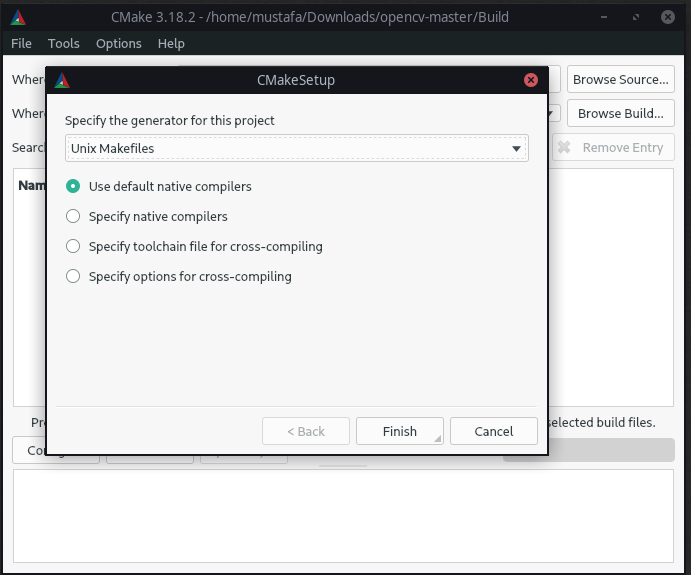Click the output log text area
691x575 pixels.
(x=343, y=516)
